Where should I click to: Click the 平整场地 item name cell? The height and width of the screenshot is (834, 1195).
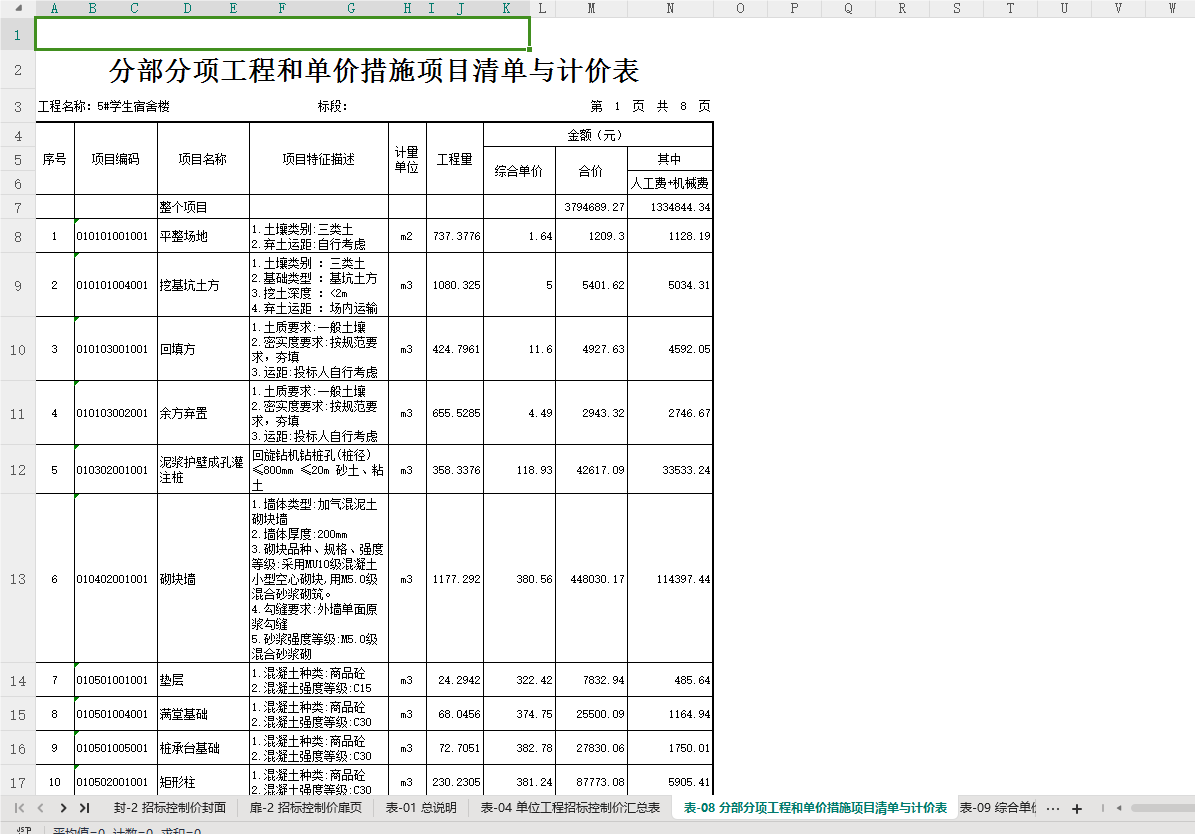click(x=203, y=236)
